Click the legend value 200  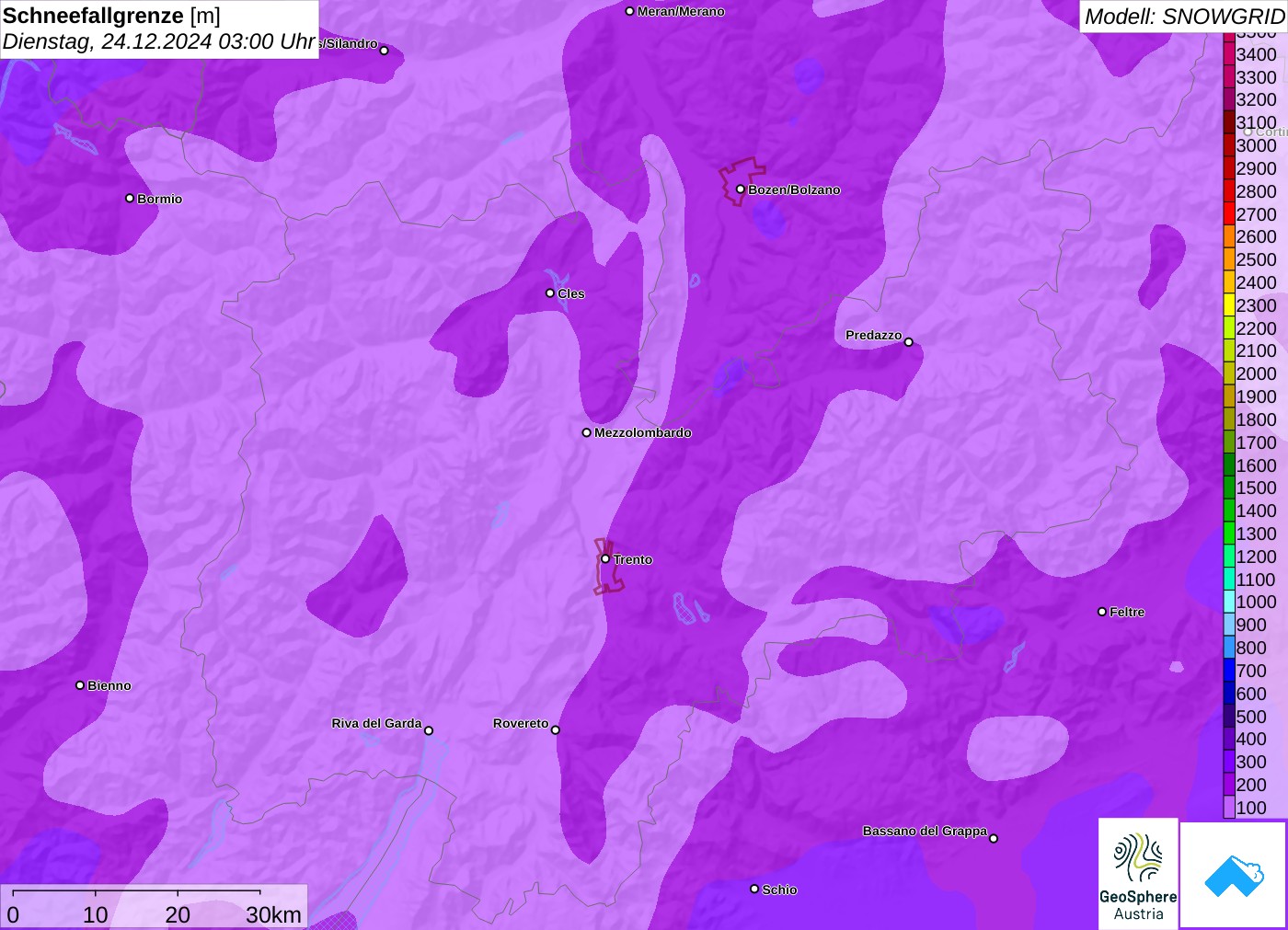1251,785
